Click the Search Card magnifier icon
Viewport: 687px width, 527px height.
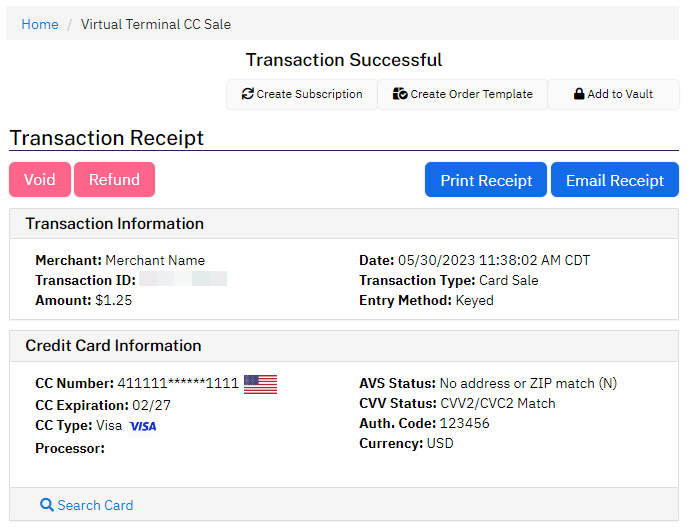(x=47, y=505)
